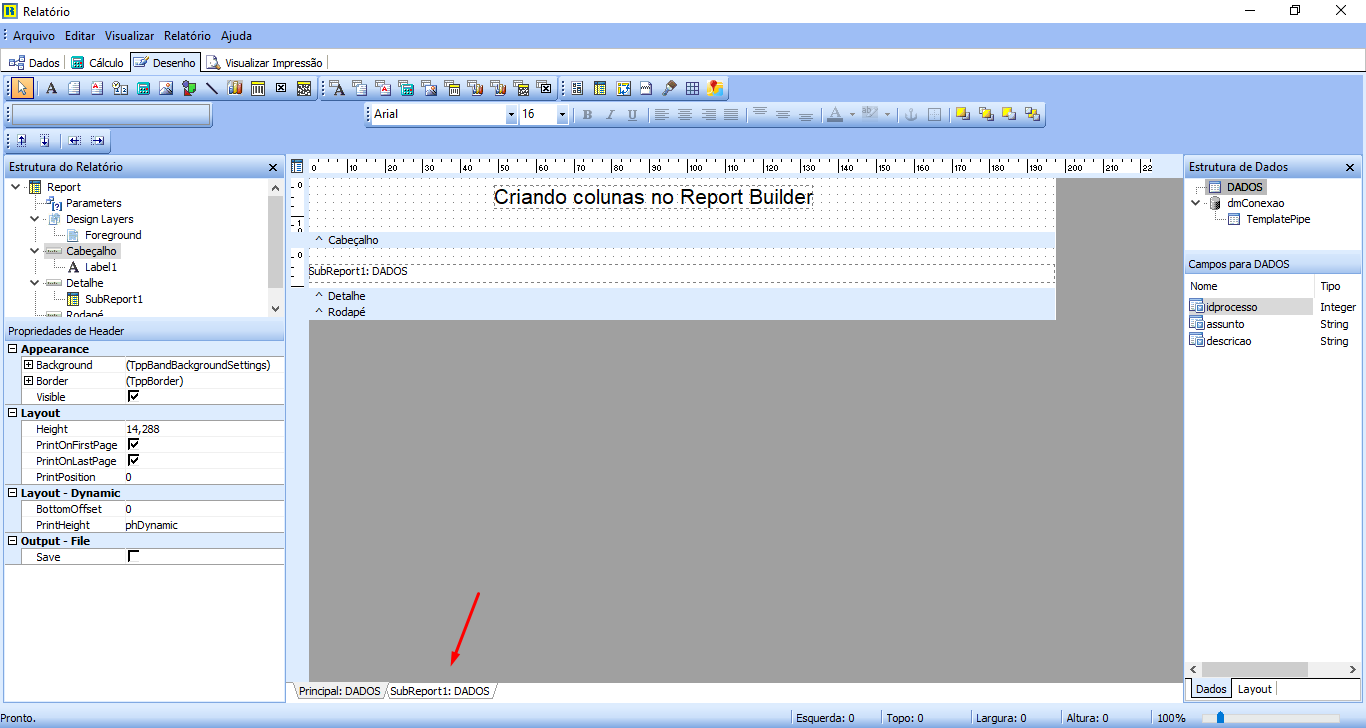Collapse the Appearance property group
Viewport: 1366px width, 728px height.
tap(12, 349)
